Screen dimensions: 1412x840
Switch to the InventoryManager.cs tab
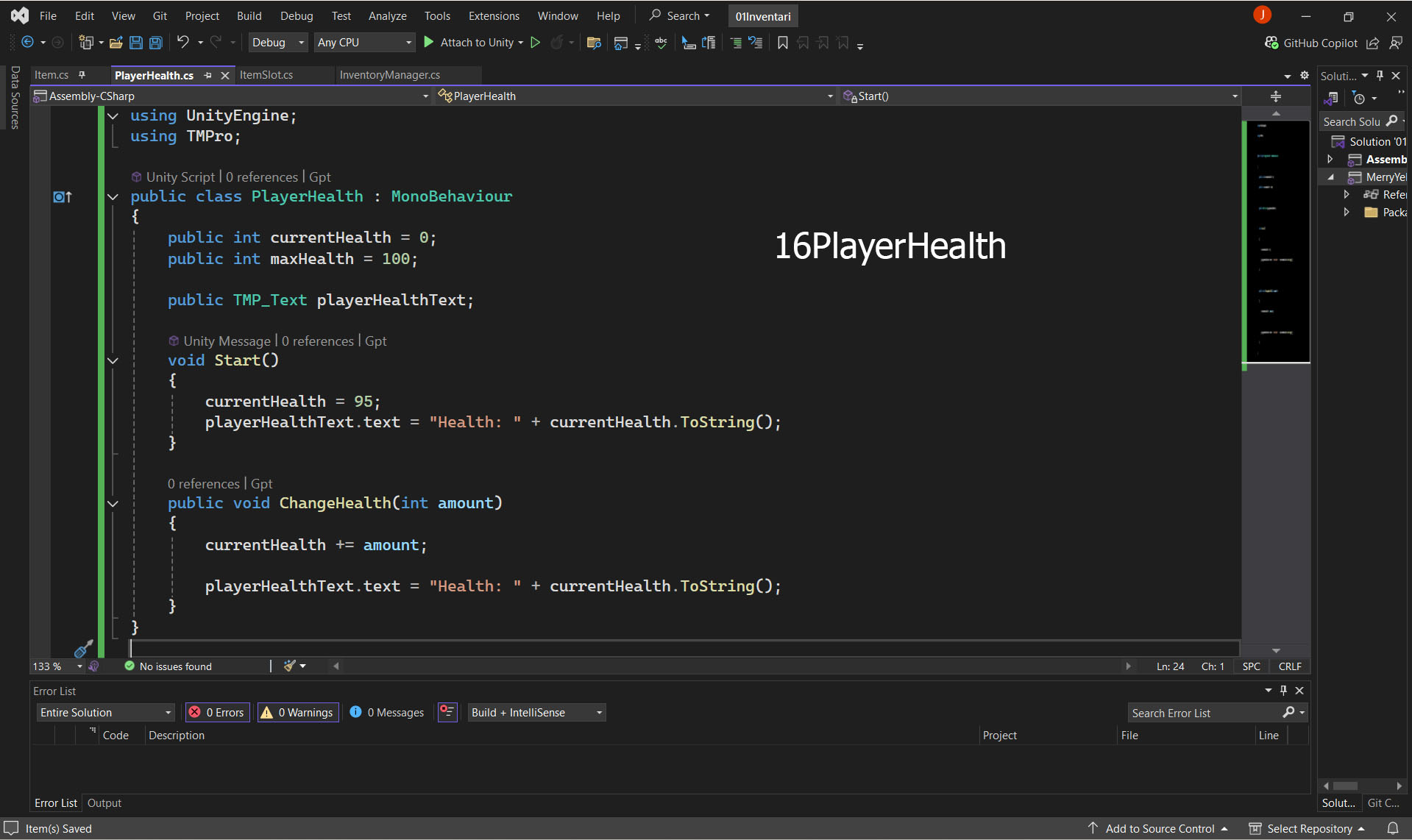(390, 75)
